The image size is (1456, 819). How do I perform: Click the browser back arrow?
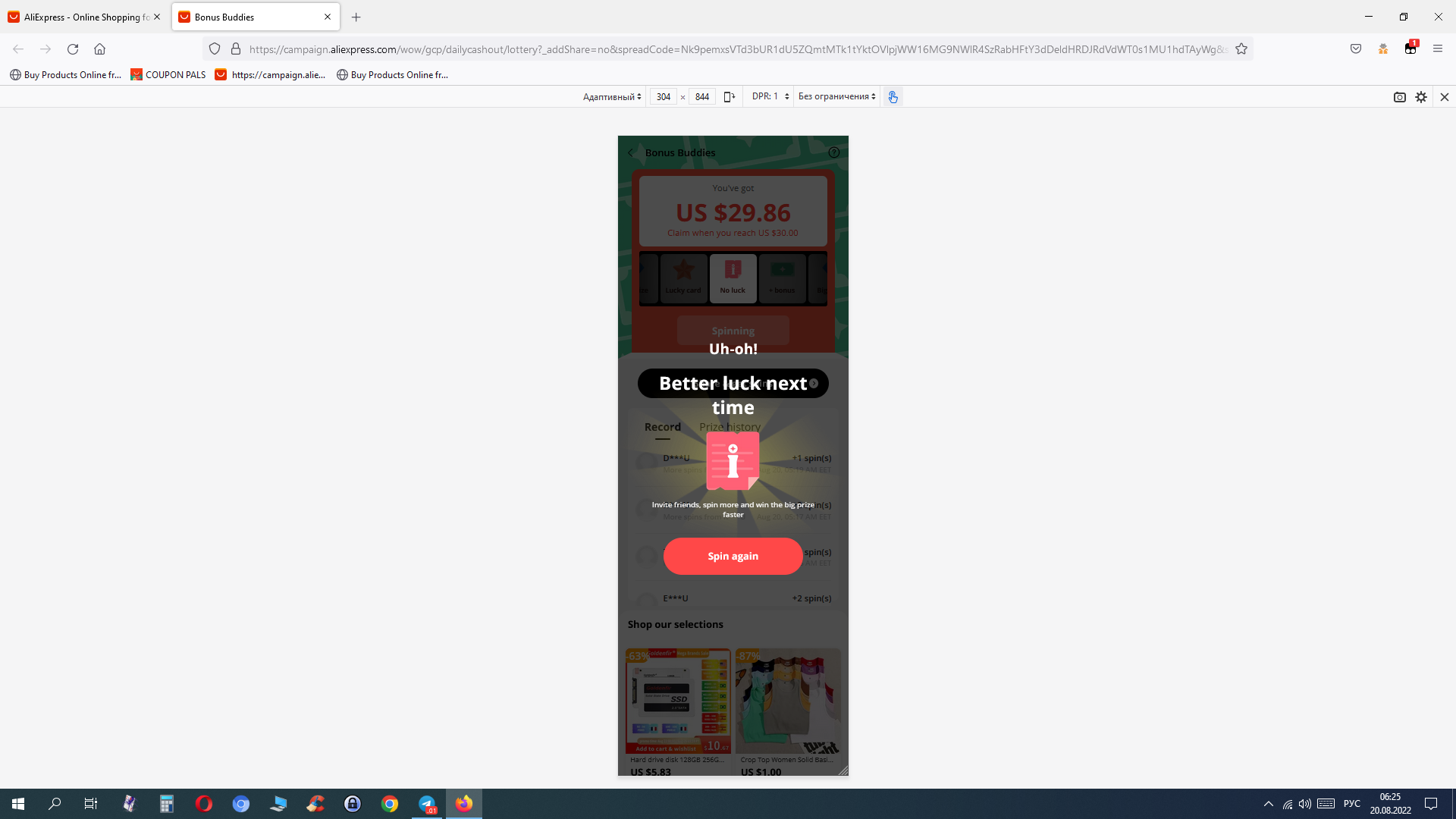[x=18, y=49]
